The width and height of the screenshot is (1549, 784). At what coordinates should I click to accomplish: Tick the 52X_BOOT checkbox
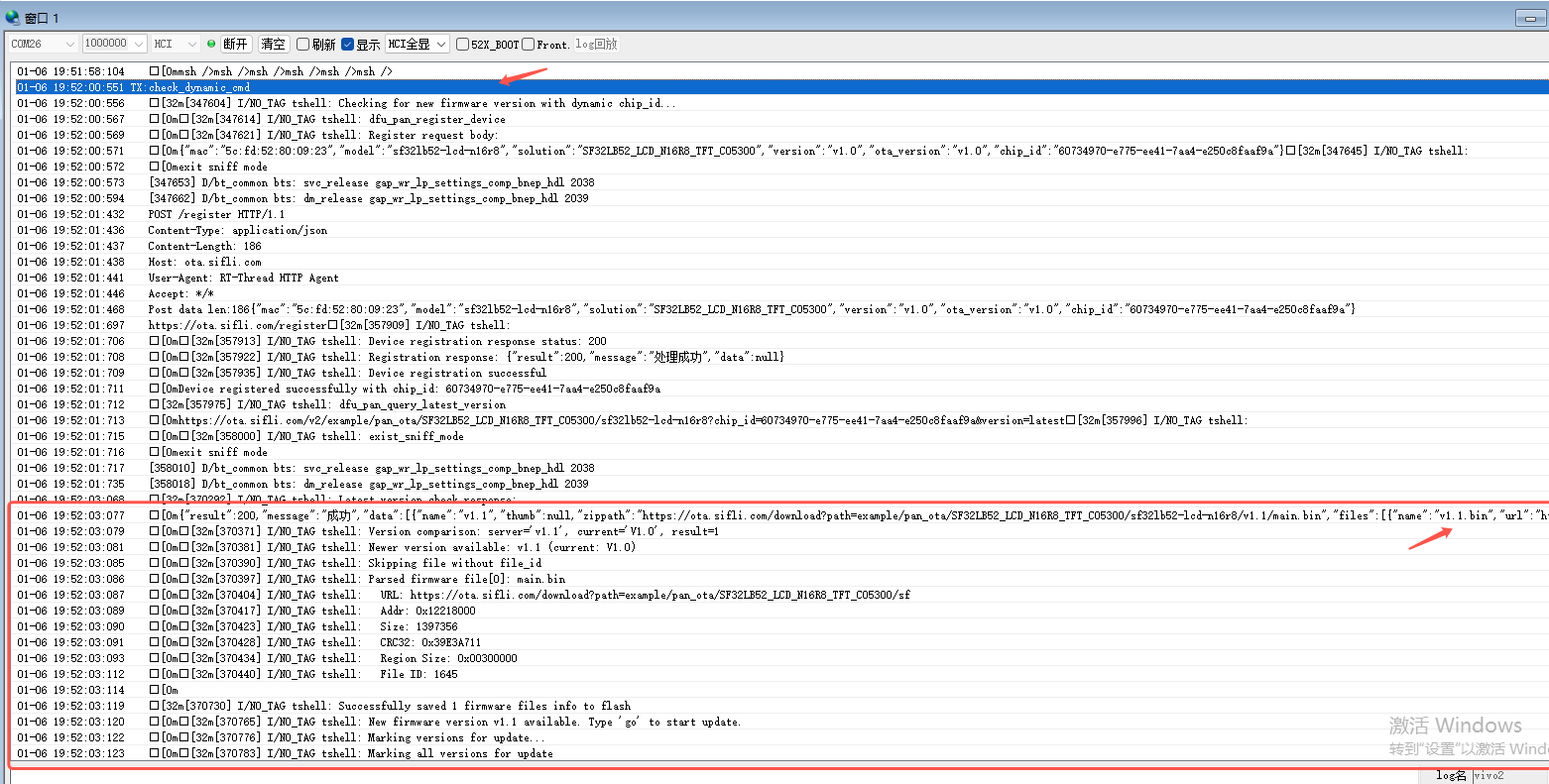463,45
